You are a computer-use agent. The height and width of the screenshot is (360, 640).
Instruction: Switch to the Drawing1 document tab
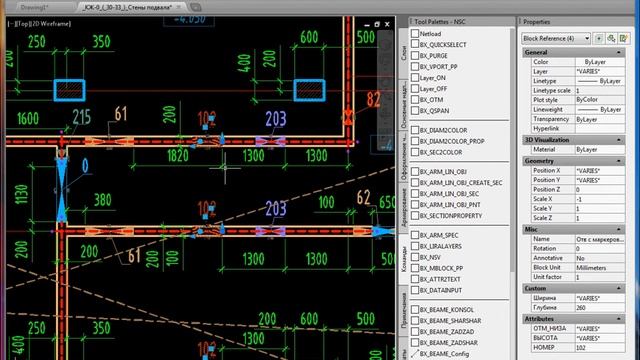tap(34, 7)
